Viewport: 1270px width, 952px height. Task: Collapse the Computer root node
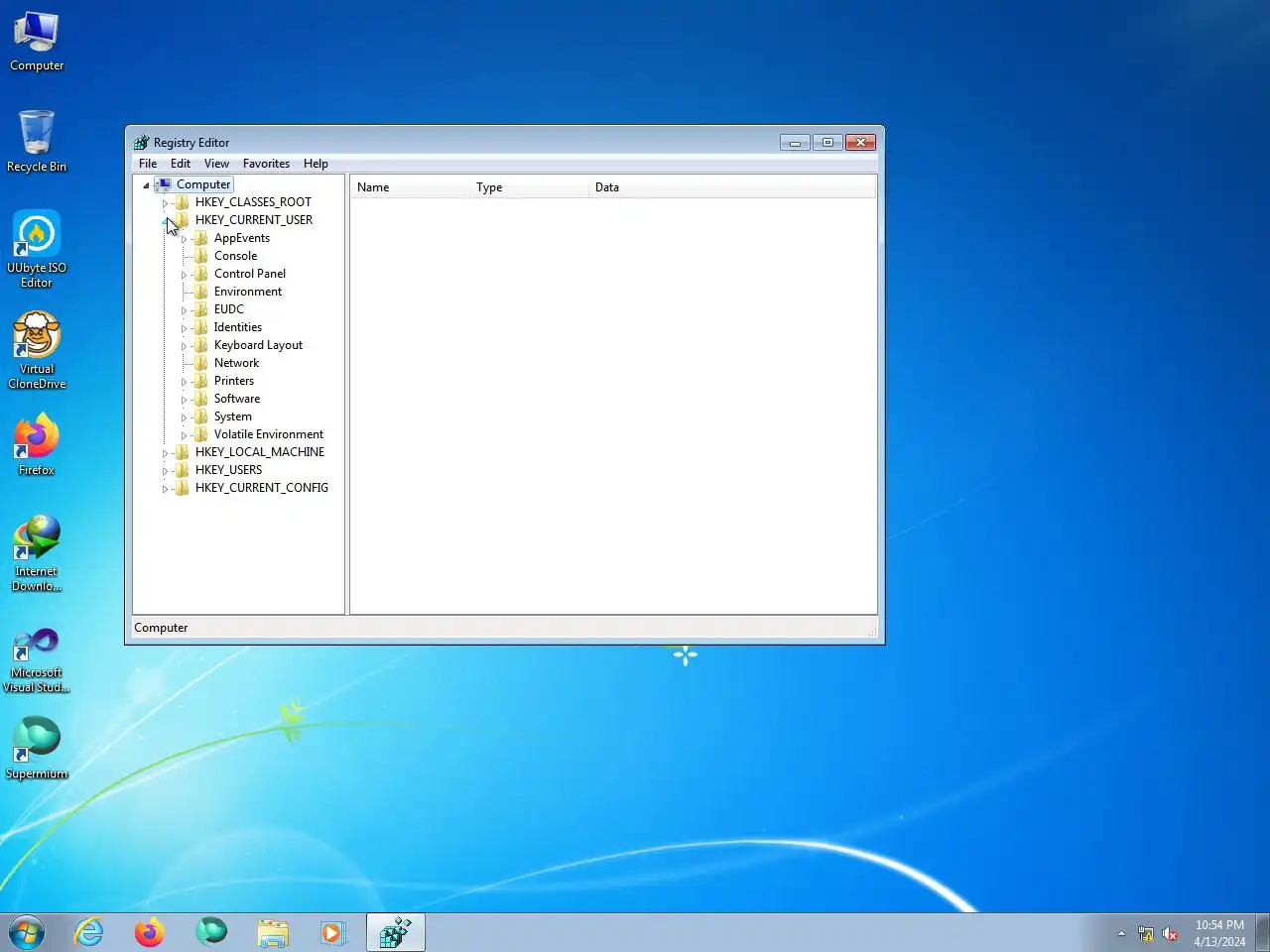pos(146,184)
